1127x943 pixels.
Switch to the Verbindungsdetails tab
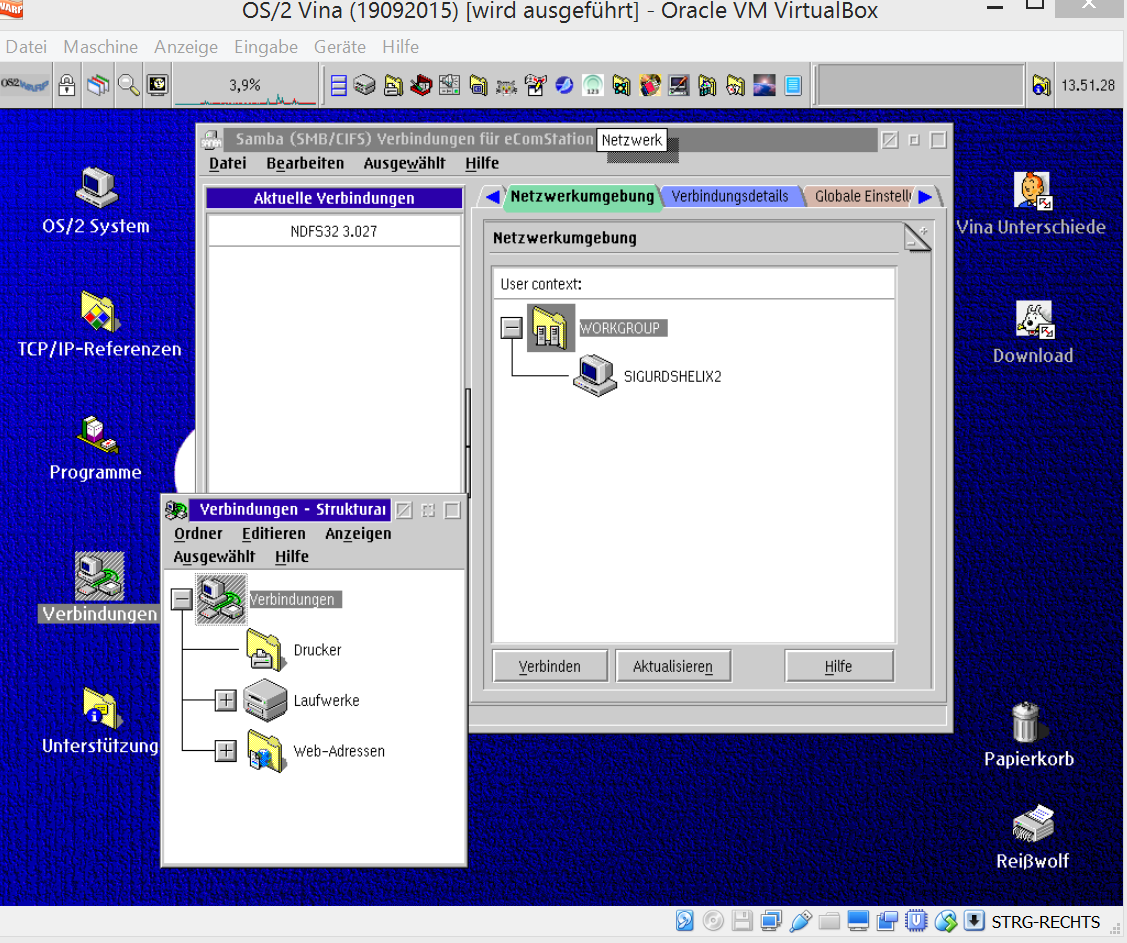[730, 196]
